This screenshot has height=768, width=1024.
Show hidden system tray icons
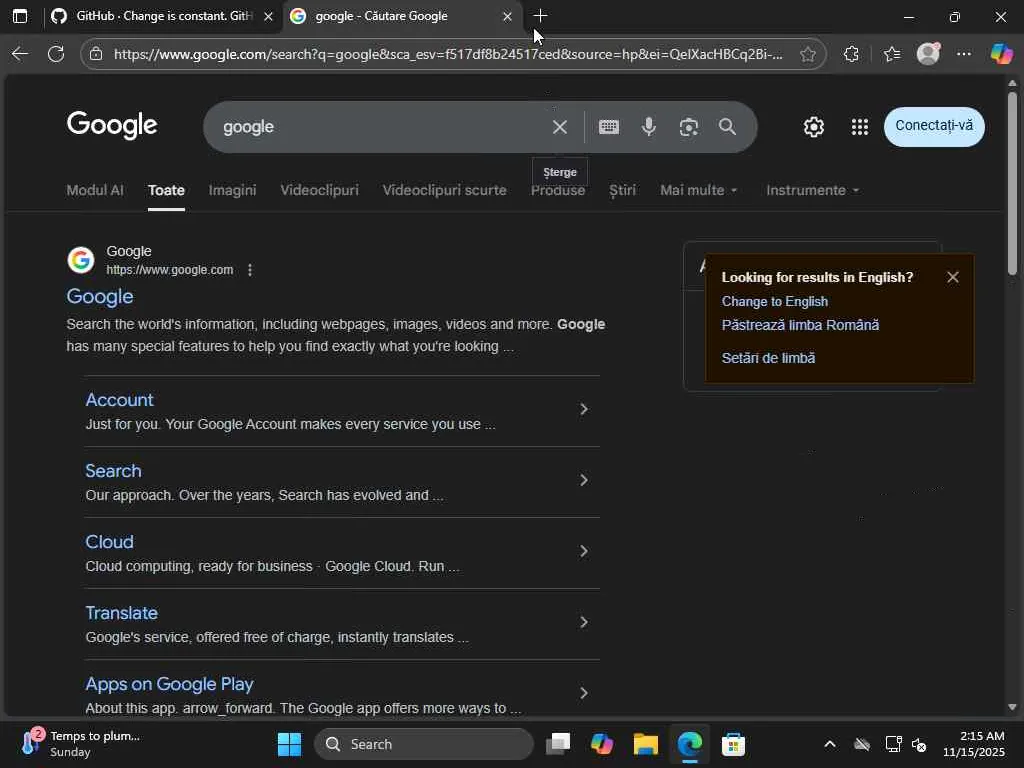829,744
